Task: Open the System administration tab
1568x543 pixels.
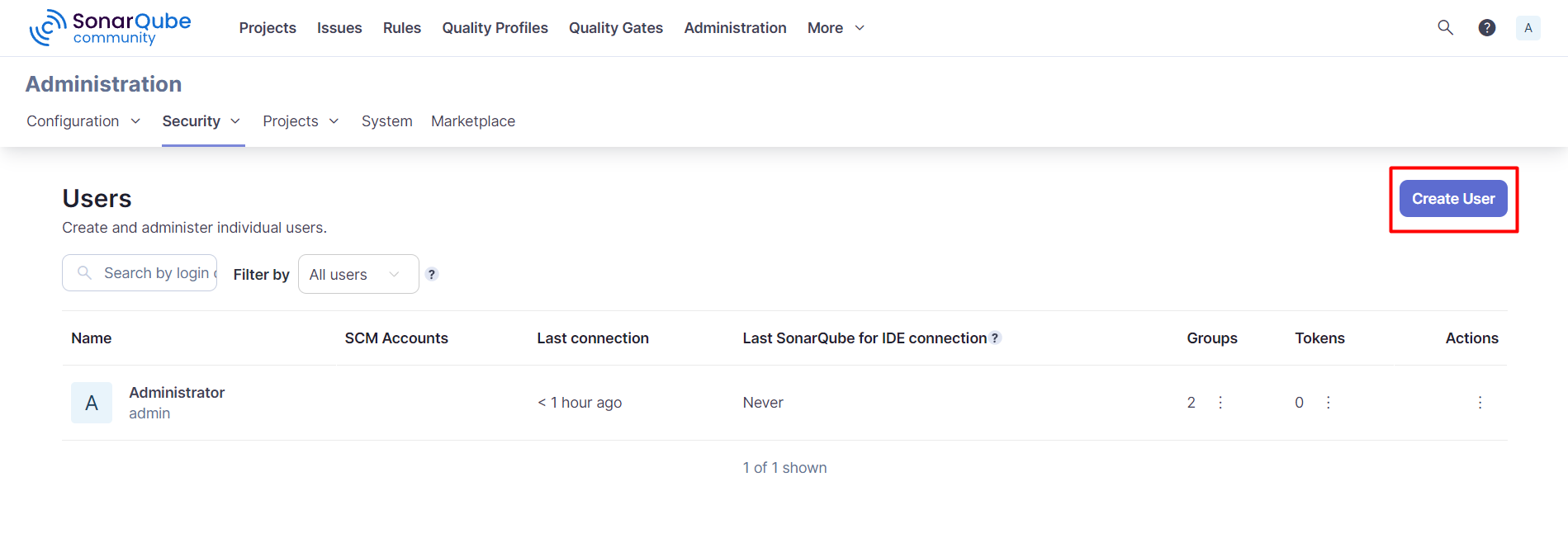Action: pos(386,120)
